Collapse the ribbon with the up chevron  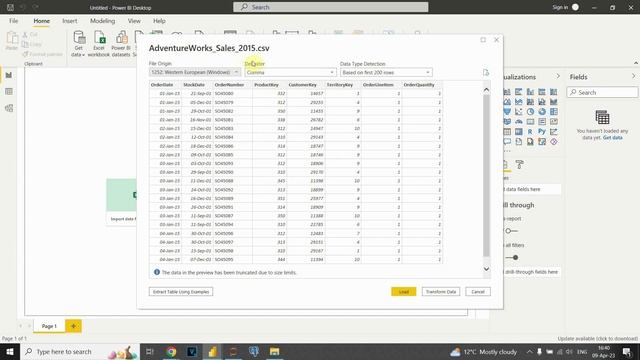point(636,63)
